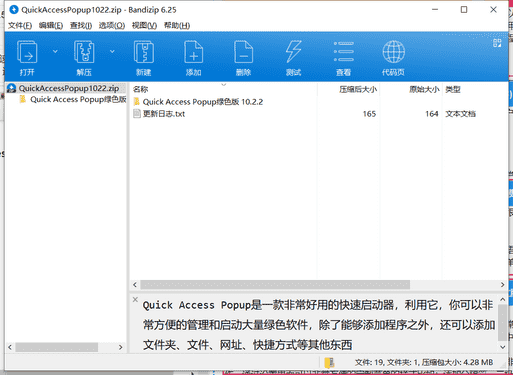
Task: Click the file list's horizontal scrollbar thumb
Action: coord(275,285)
